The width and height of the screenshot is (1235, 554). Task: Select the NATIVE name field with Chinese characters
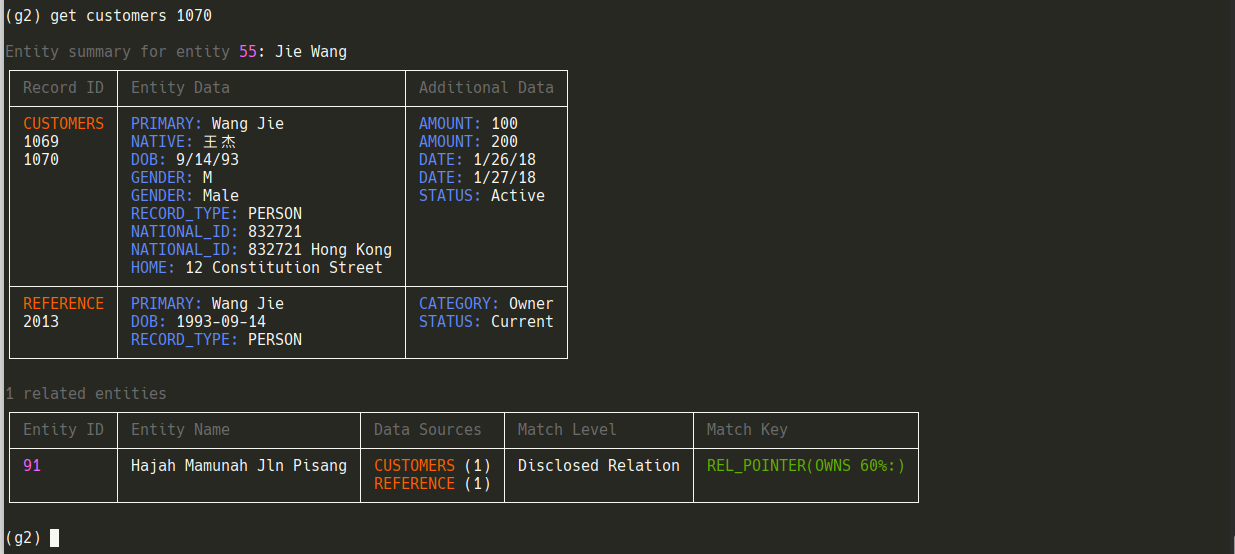[x=184, y=142]
